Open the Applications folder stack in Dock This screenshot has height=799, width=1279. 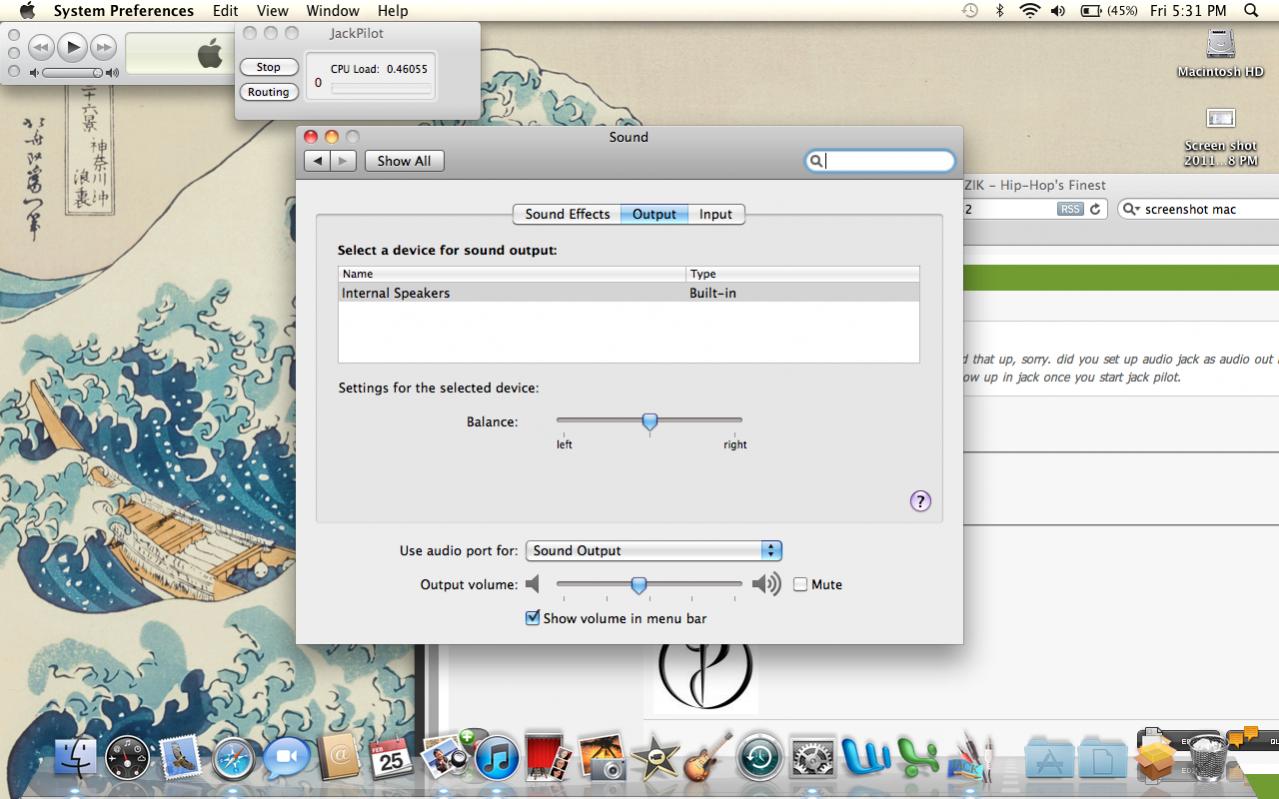point(1049,759)
